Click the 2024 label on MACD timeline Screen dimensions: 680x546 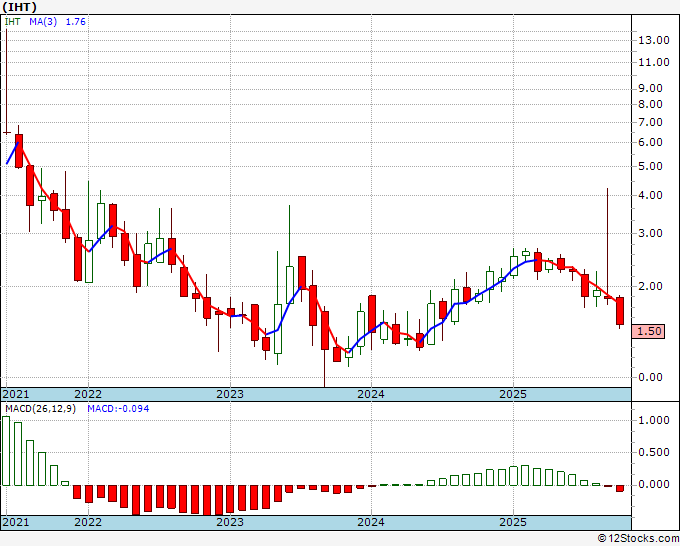(x=371, y=522)
